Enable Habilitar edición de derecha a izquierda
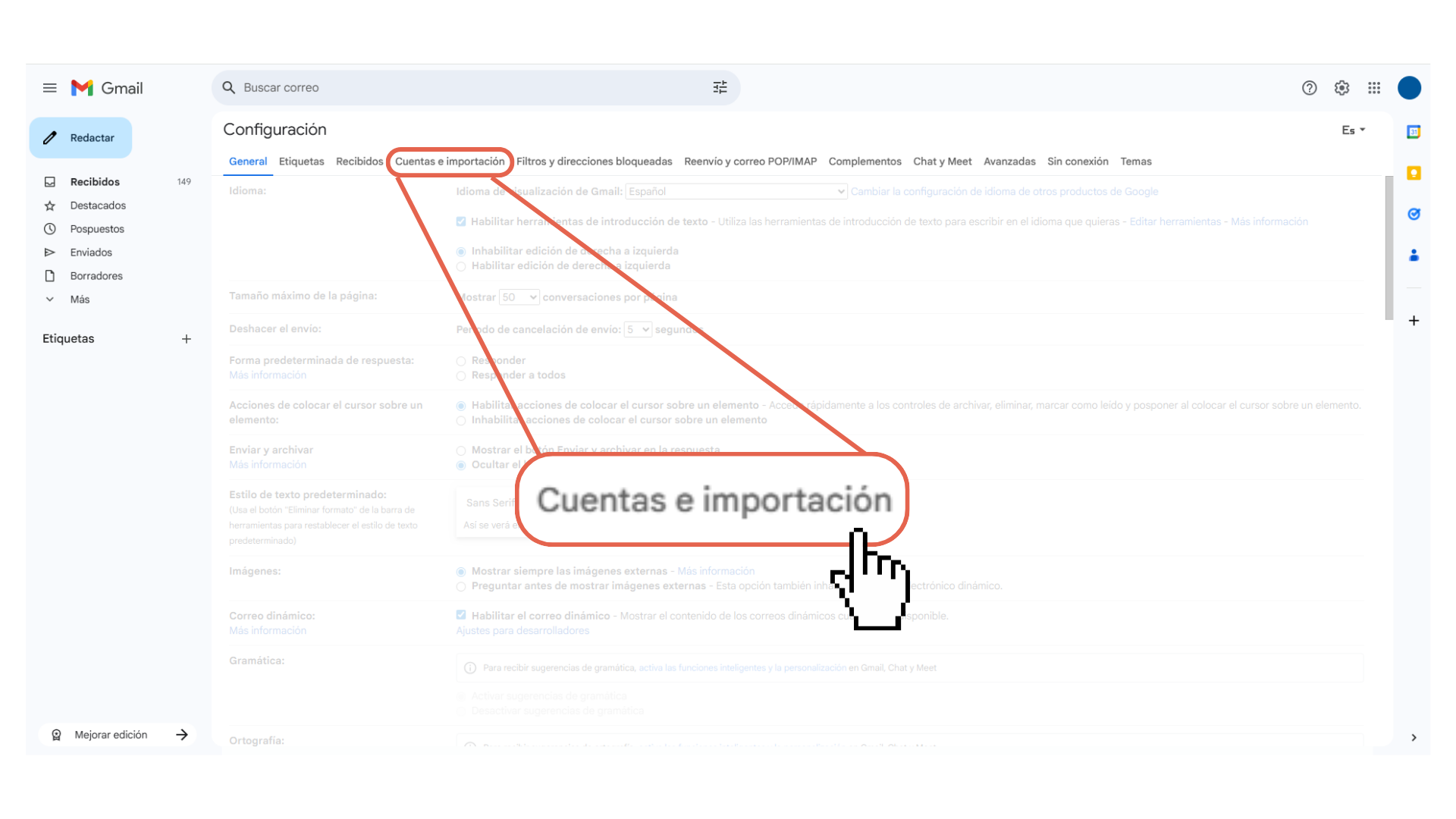The height and width of the screenshot is (819, 1456). (x=461, y=266)
